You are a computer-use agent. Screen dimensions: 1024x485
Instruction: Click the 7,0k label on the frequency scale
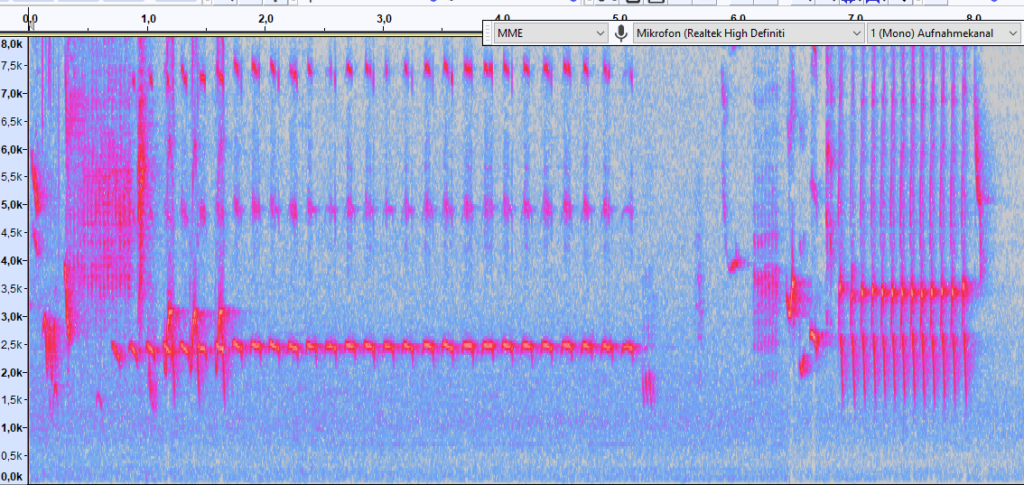point(13,94)
